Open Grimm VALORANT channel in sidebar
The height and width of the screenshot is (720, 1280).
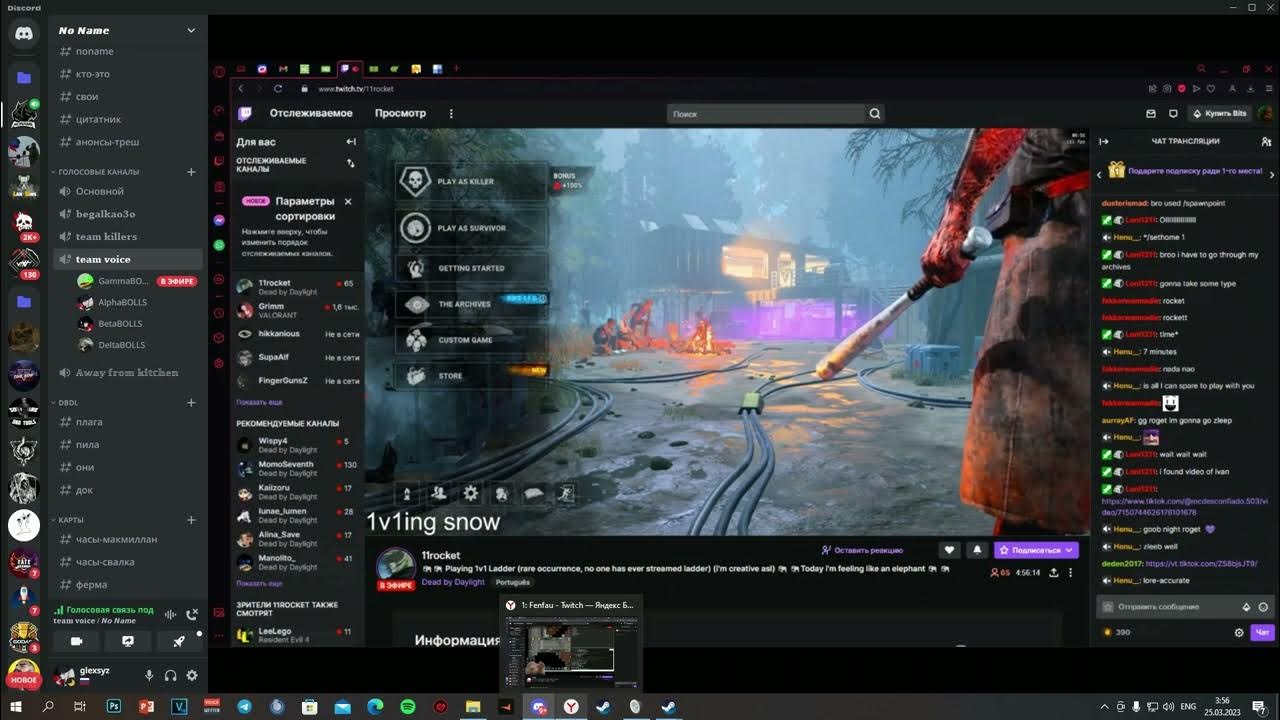coord(297,310)
